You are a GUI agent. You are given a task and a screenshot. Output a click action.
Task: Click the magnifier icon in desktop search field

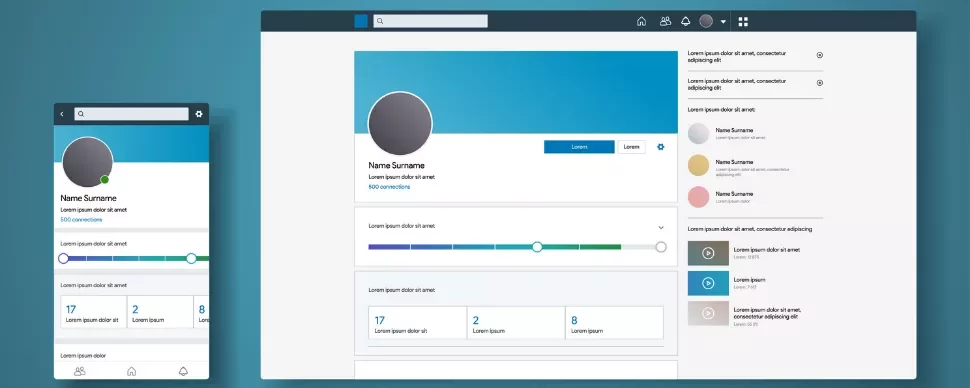pos(380,22)
